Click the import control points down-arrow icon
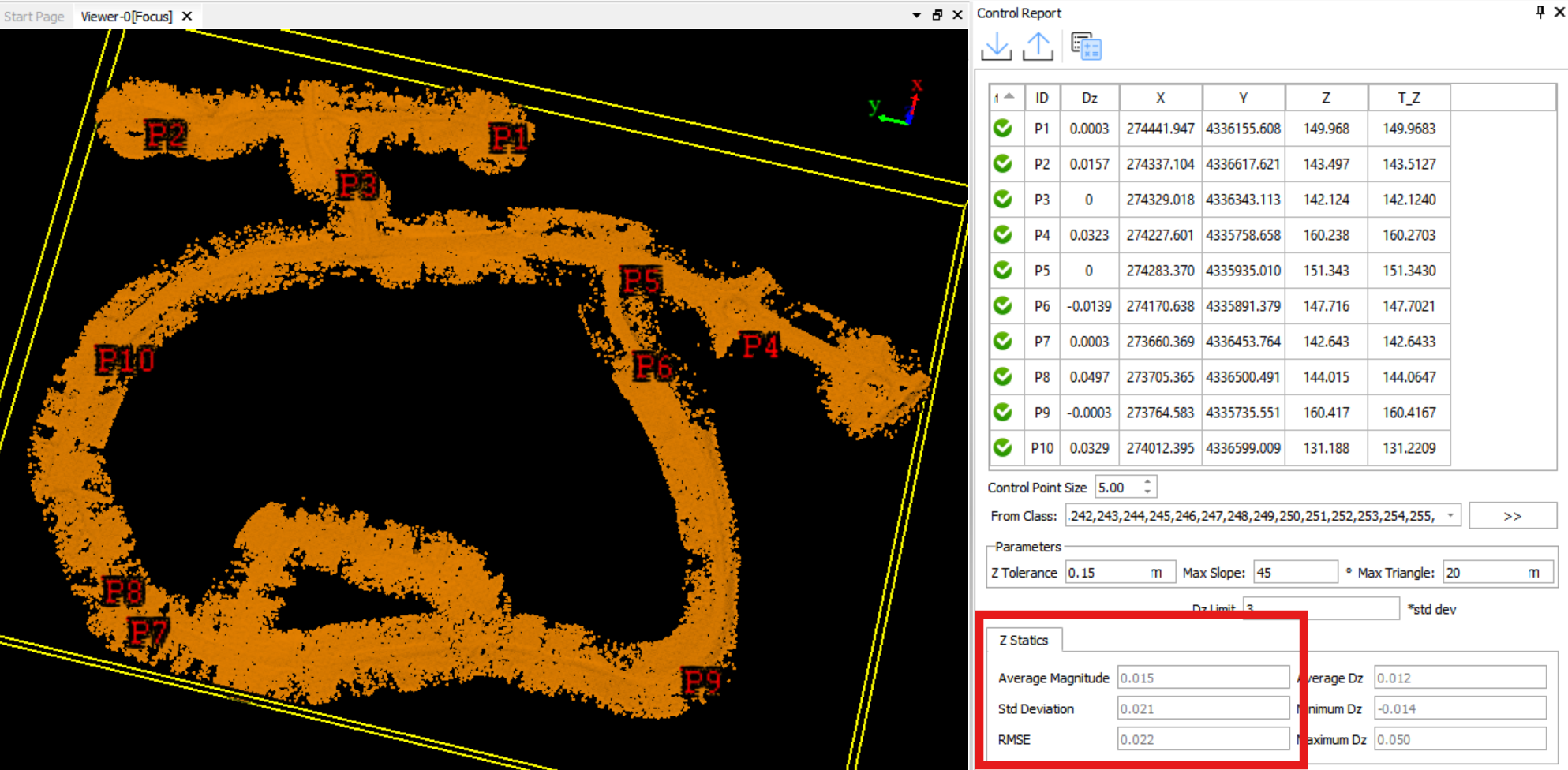The width and height of the screenshot is (1568, 770). coord(996,47)
